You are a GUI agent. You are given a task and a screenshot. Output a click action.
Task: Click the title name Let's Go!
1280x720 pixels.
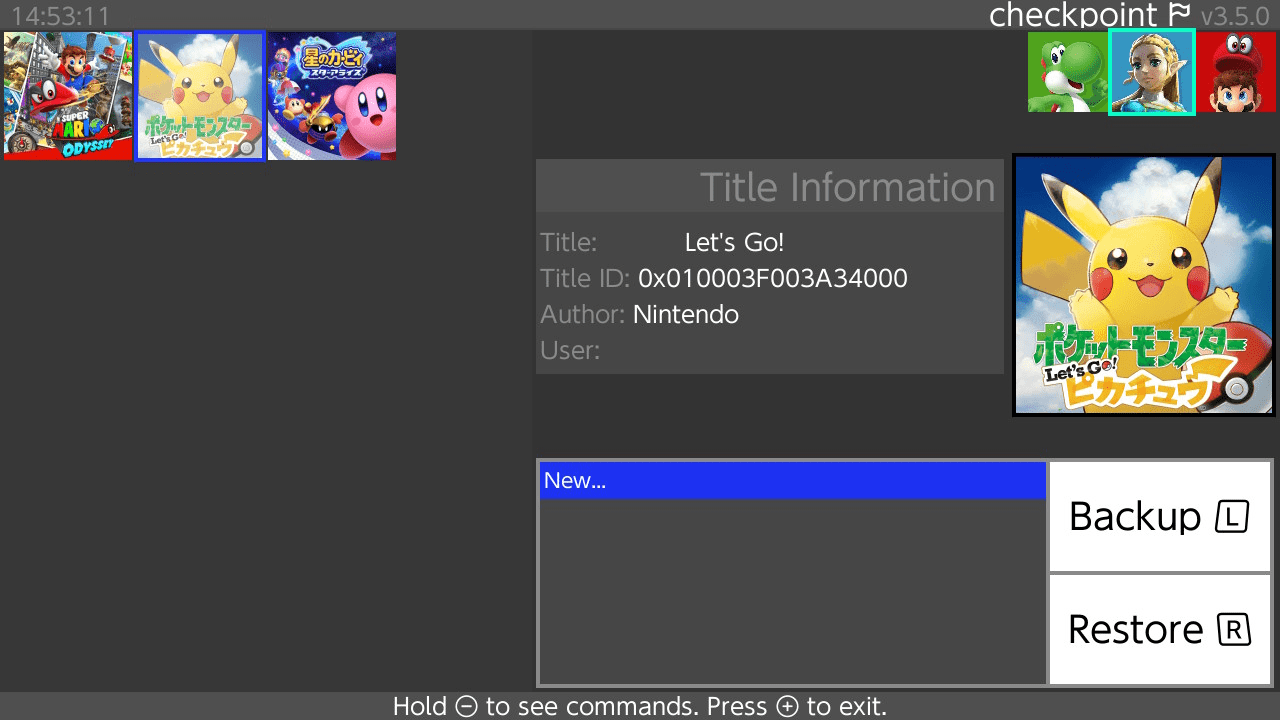coord(735,242)
